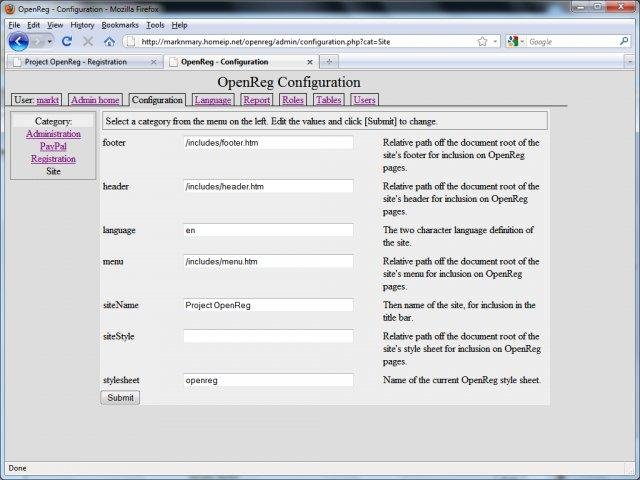Click 'Name of the current OpenReg style sheet.' text
The width and height of the screenshot is (640, 480).
(462, 380)
